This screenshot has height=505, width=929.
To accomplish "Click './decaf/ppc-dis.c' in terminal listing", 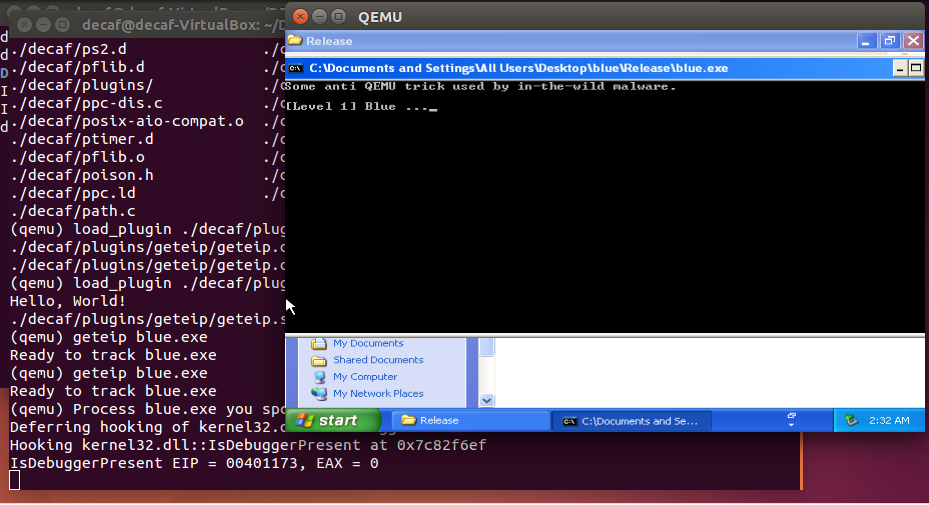I will click(x=87, y=103).
